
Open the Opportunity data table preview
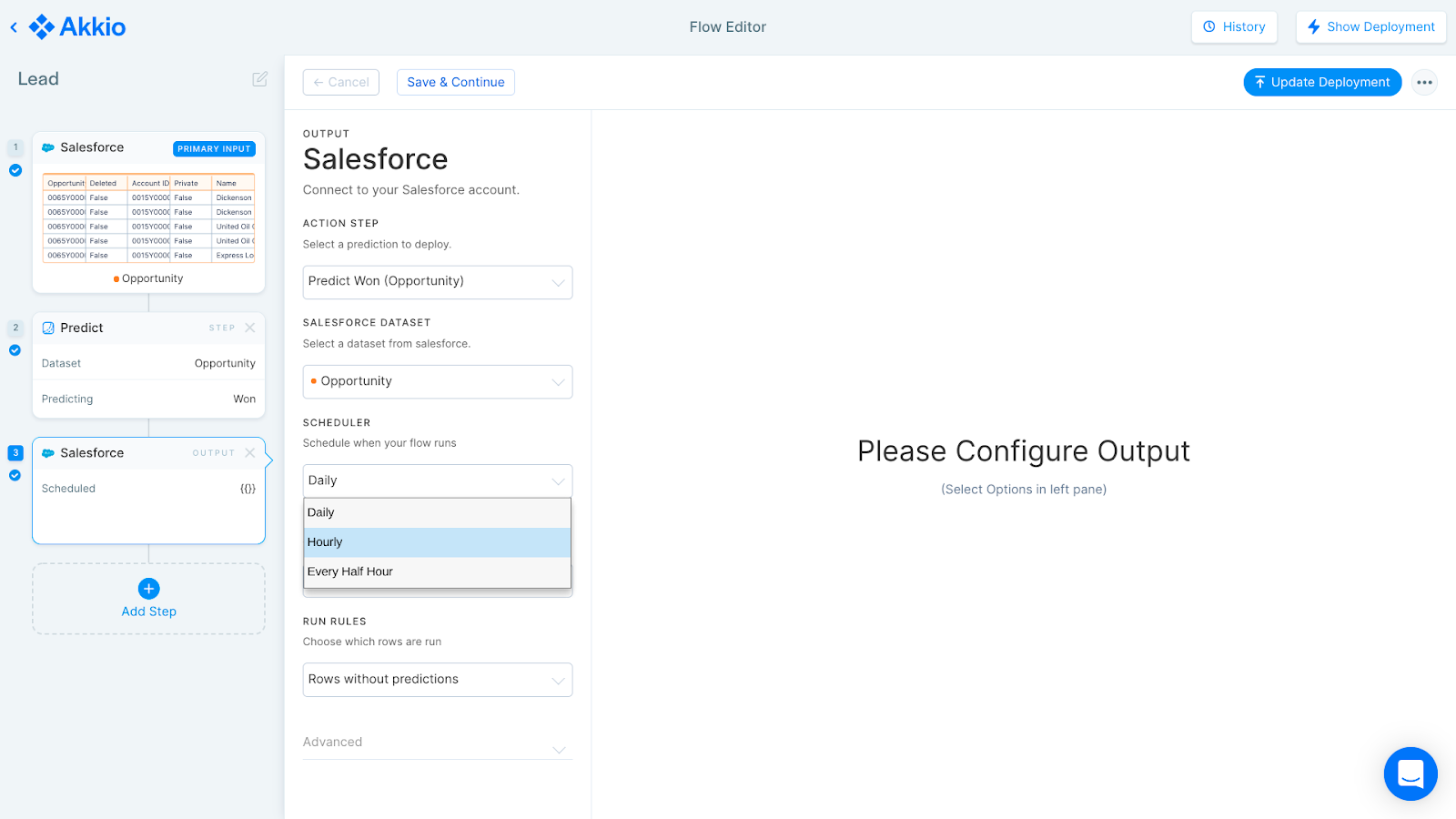pyautogui.click(x=148, y=219)
